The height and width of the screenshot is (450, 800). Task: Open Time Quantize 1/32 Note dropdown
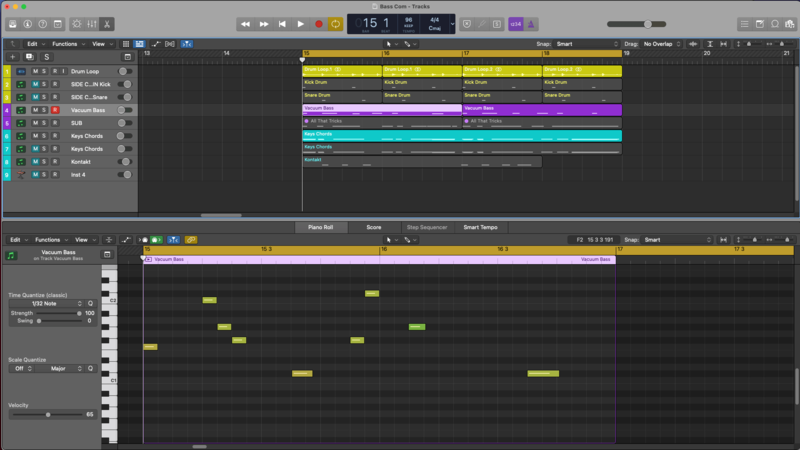tap(45, 303)
